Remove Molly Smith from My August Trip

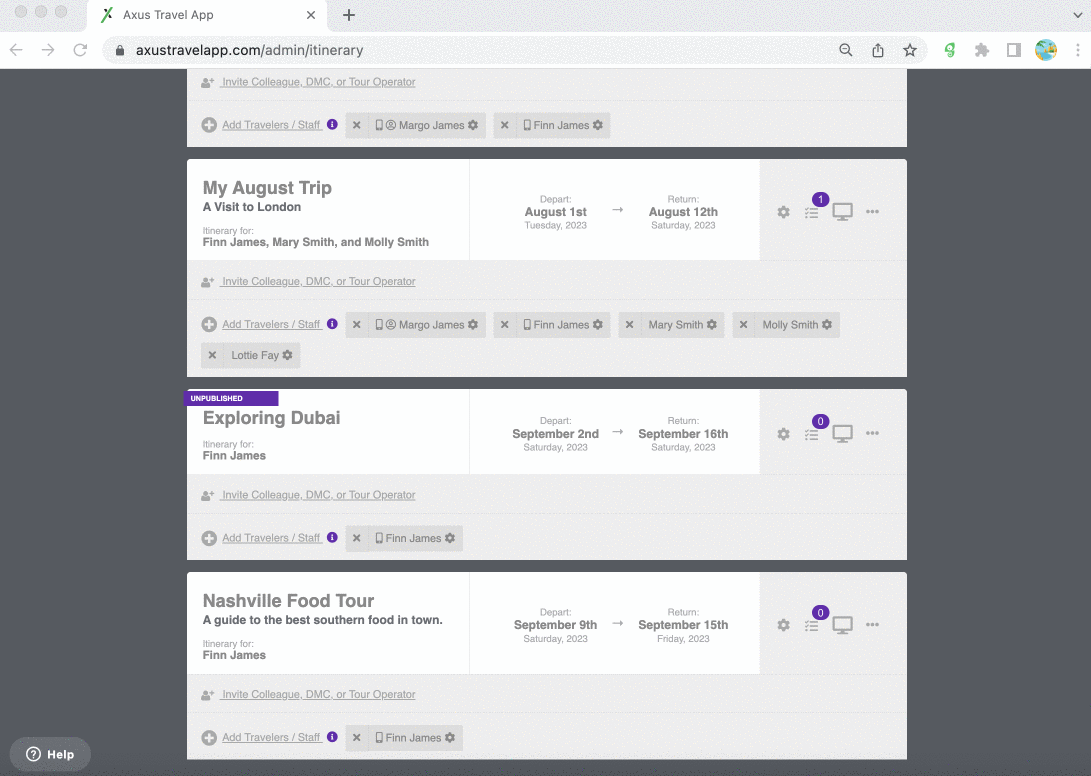pyautogui.click(x=743, y=325)
